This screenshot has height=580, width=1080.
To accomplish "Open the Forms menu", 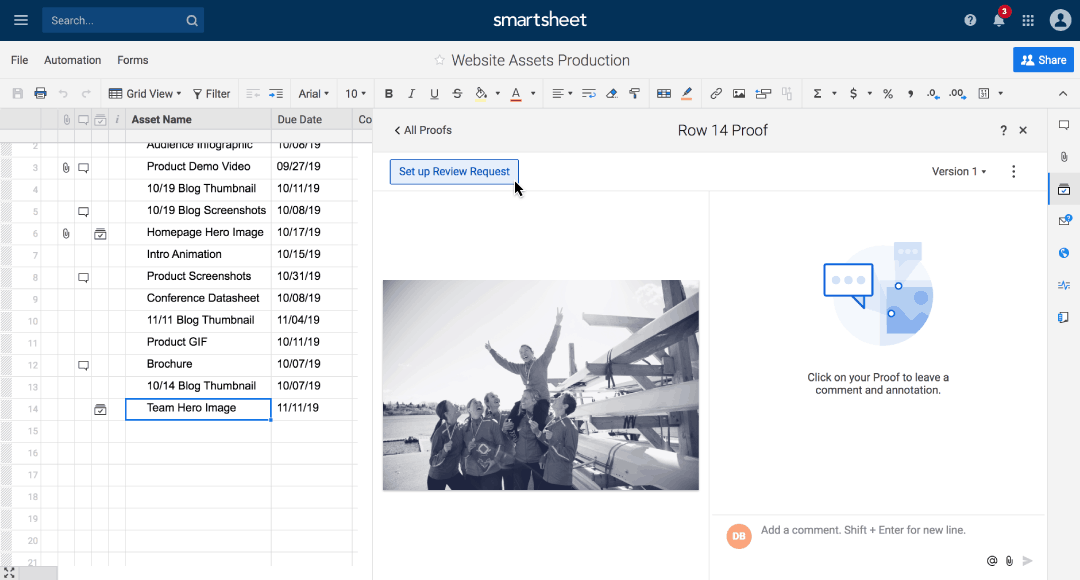I will point(132,60).
